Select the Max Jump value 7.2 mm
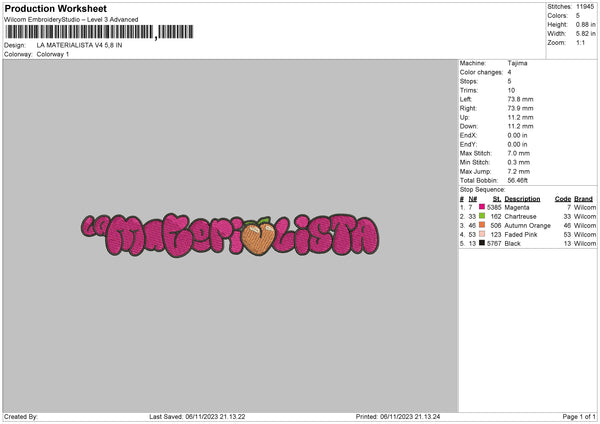The height and width of the screenshot is (424, 600). coord(519,171)
